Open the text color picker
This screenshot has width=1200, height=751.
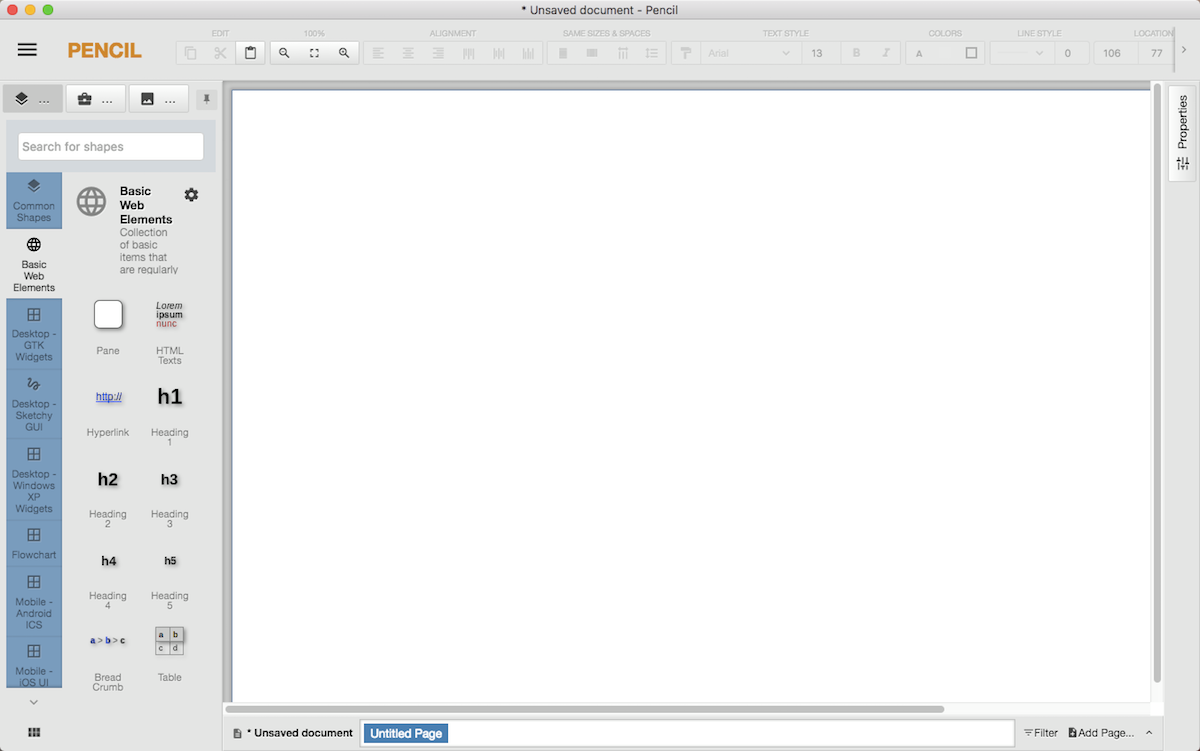click(920, 53)
